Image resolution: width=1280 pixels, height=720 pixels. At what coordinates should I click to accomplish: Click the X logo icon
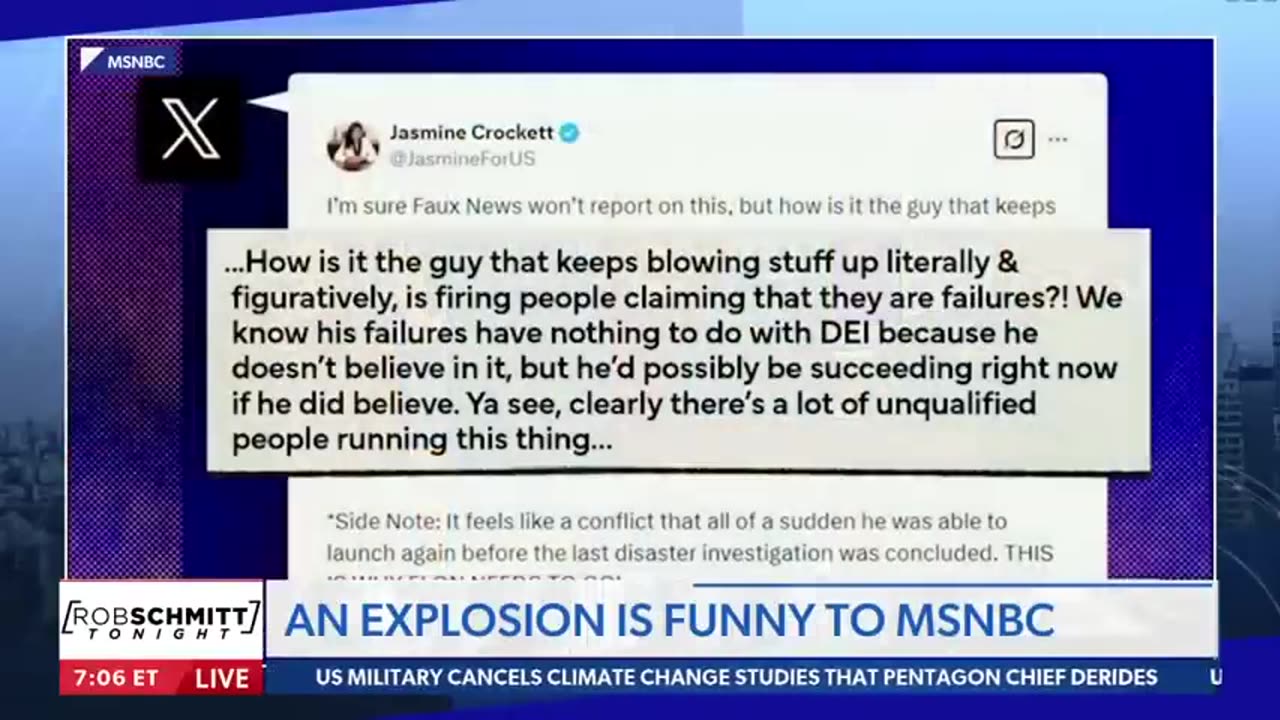190,129
